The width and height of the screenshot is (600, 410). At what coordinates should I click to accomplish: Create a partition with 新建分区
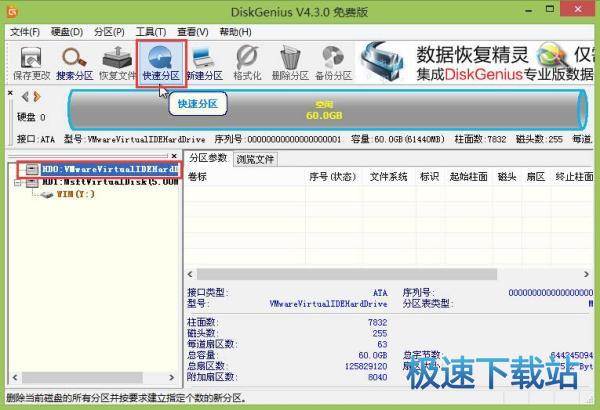coord(204,63)
